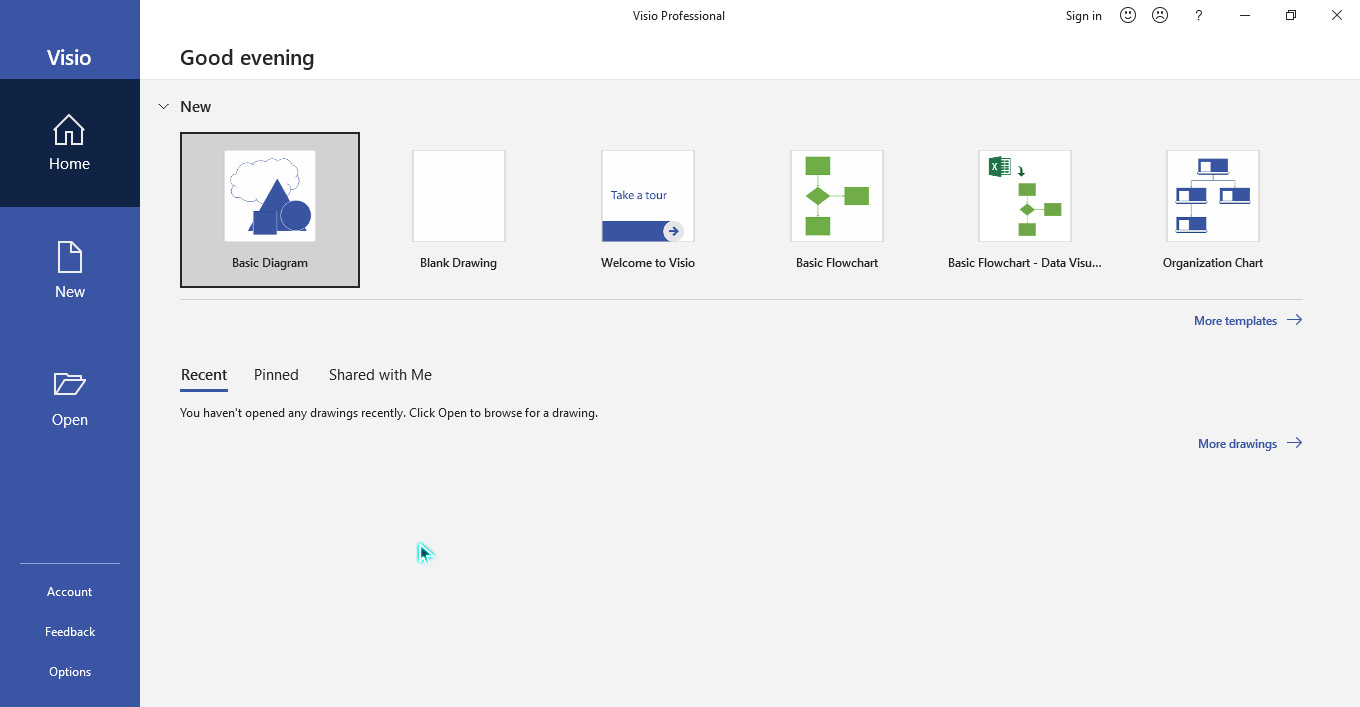Choose the Organization Chart template
This screenshot has height=707, width=1360.
1212,210
